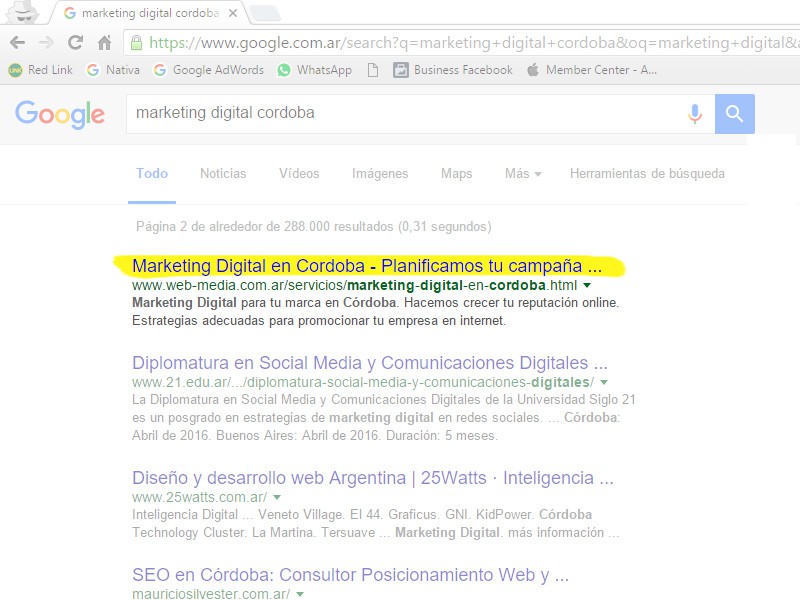Click the mauriciosilvester.com.ar green URL
This screenshot has width=800, height=600.
[211, 594]
